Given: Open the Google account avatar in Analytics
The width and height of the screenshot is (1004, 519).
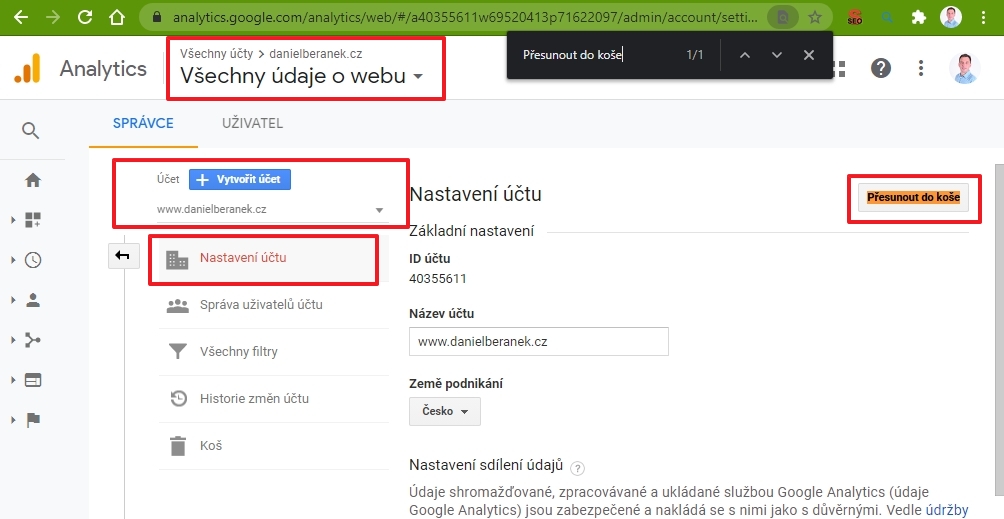Looking at the screenshot, I should (964, 68).
